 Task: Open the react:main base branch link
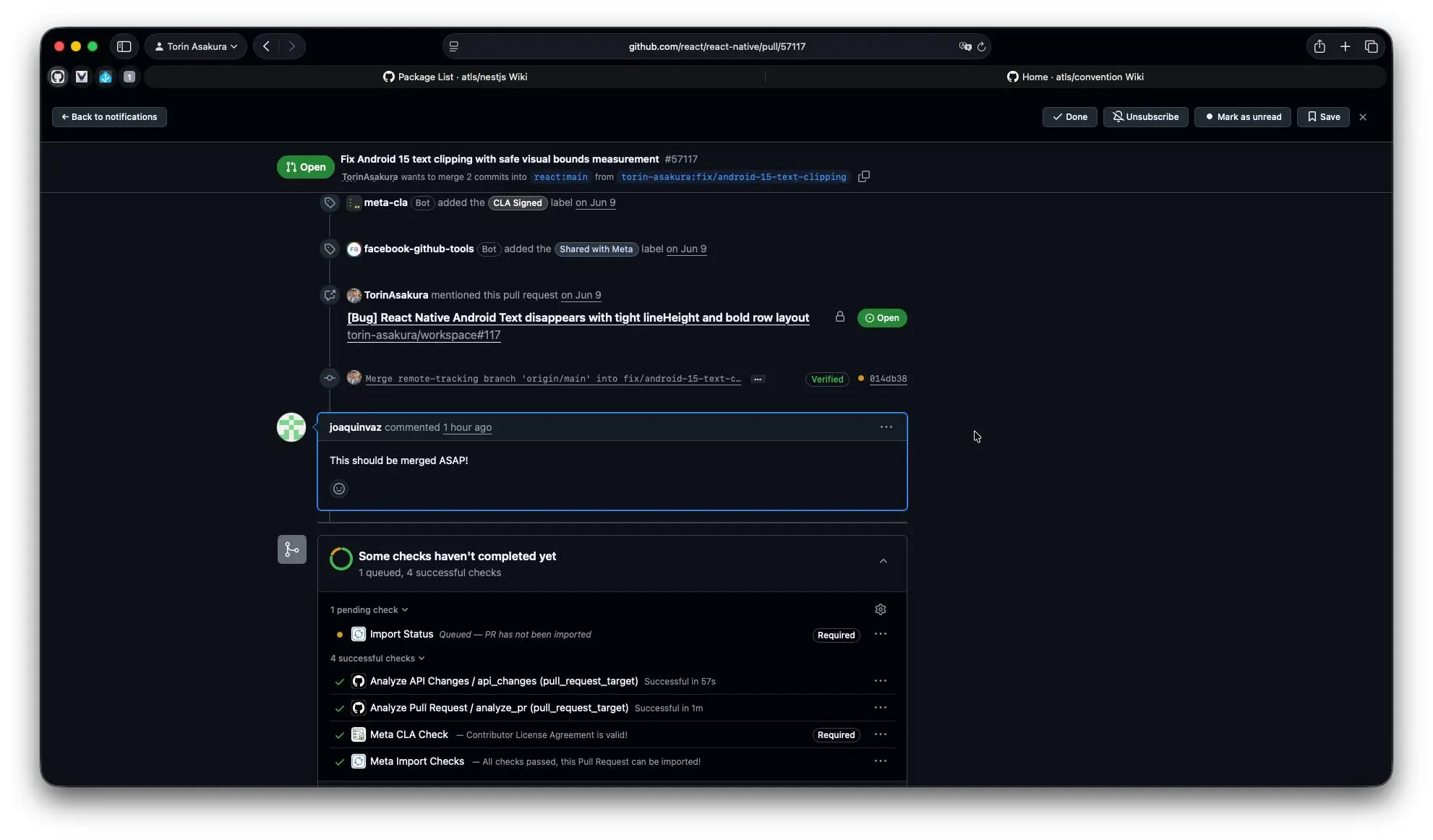click(x=561, y=177)
